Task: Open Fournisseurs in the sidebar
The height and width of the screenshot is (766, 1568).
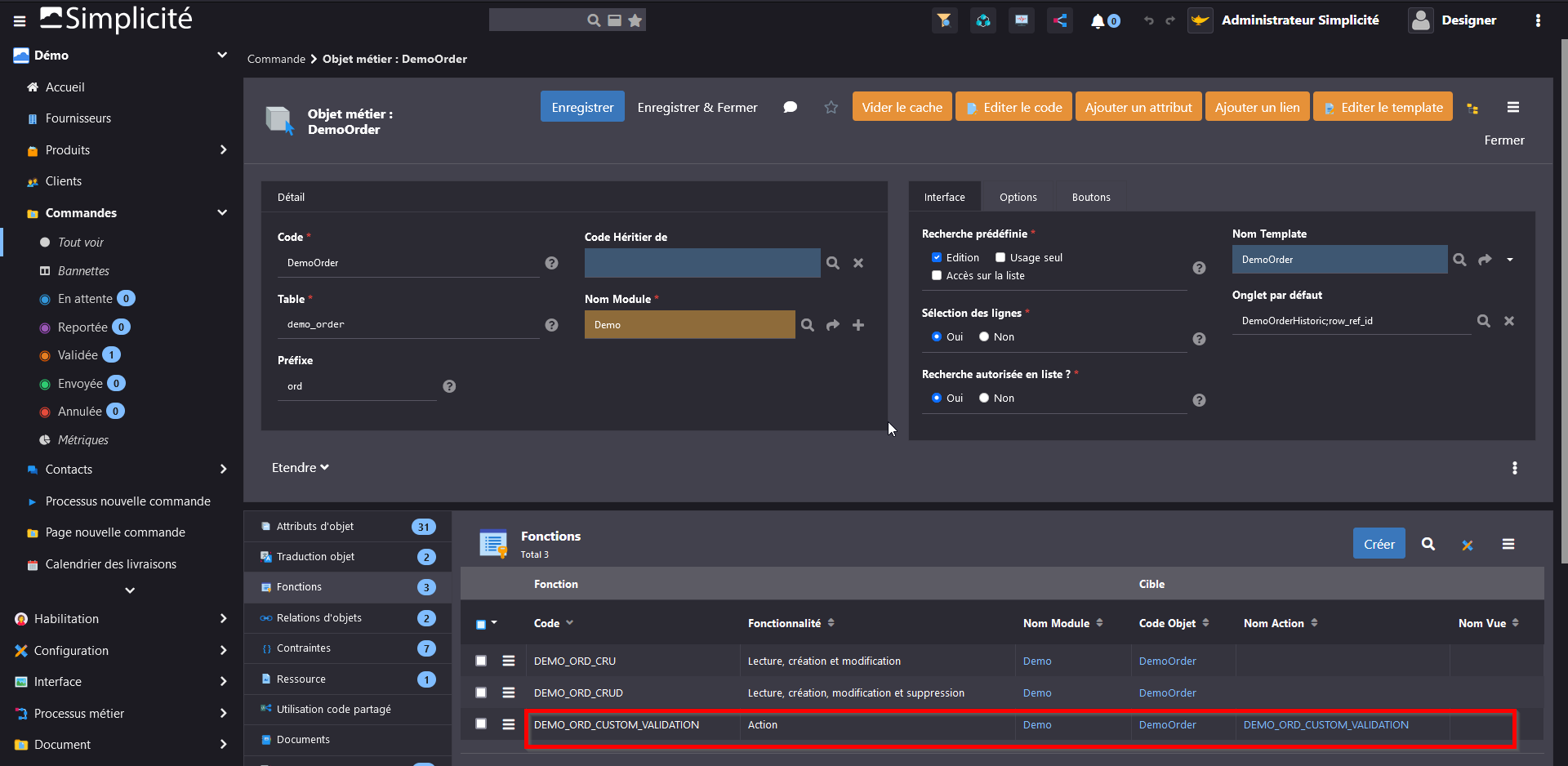Action: [x=78, y=118]
